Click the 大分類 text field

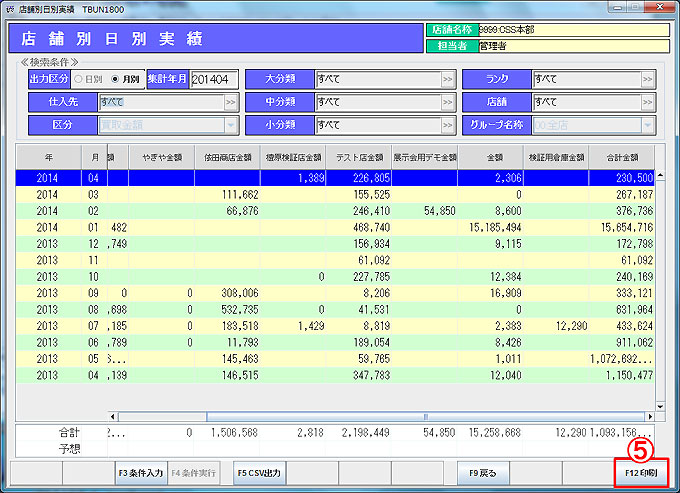pos(376,79)
